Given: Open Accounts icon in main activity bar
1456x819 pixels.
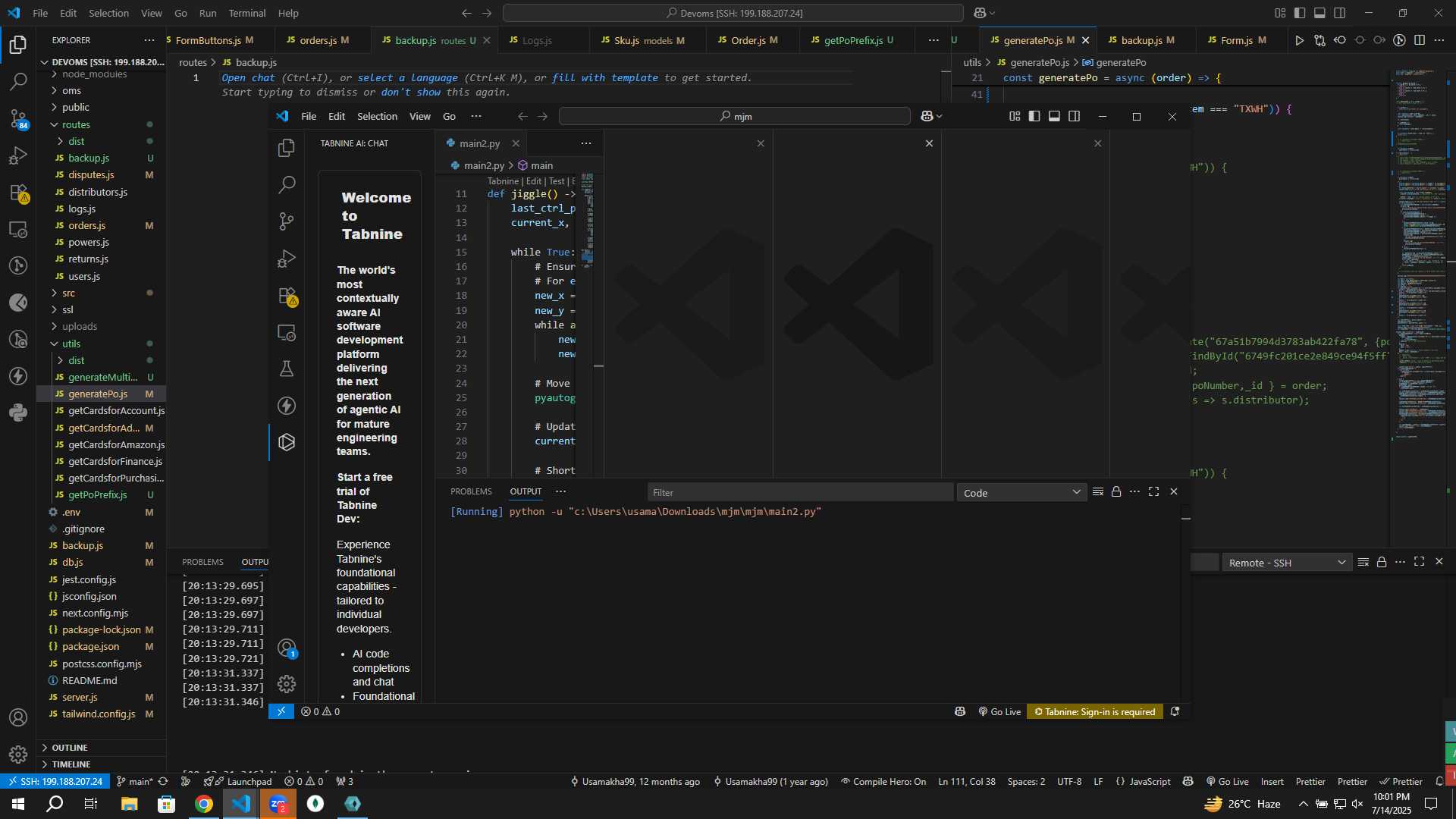Looking at the screenshot, I should coord(18,717).
